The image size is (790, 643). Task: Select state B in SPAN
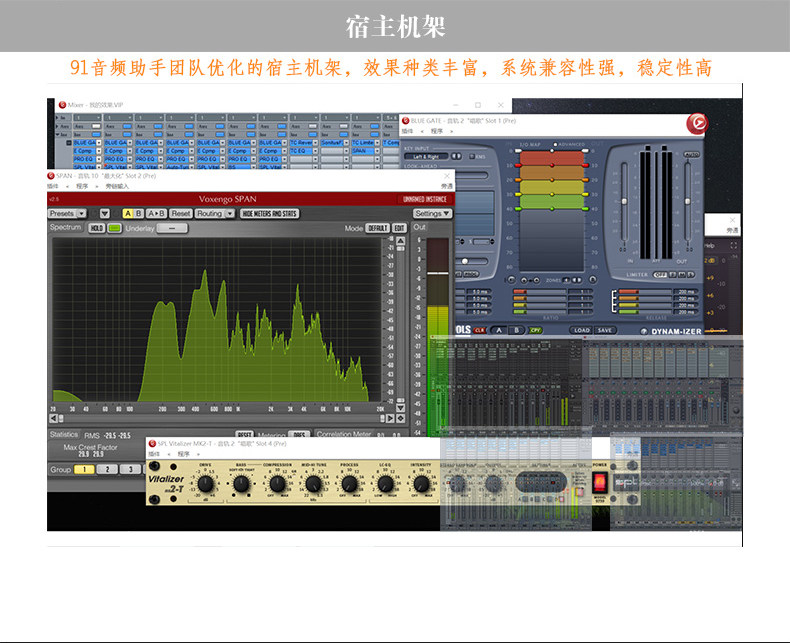coord(139,214)
